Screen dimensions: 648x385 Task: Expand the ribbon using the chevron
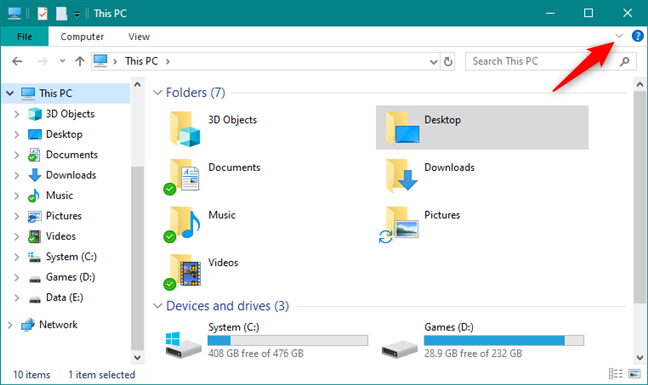(619, 36)
